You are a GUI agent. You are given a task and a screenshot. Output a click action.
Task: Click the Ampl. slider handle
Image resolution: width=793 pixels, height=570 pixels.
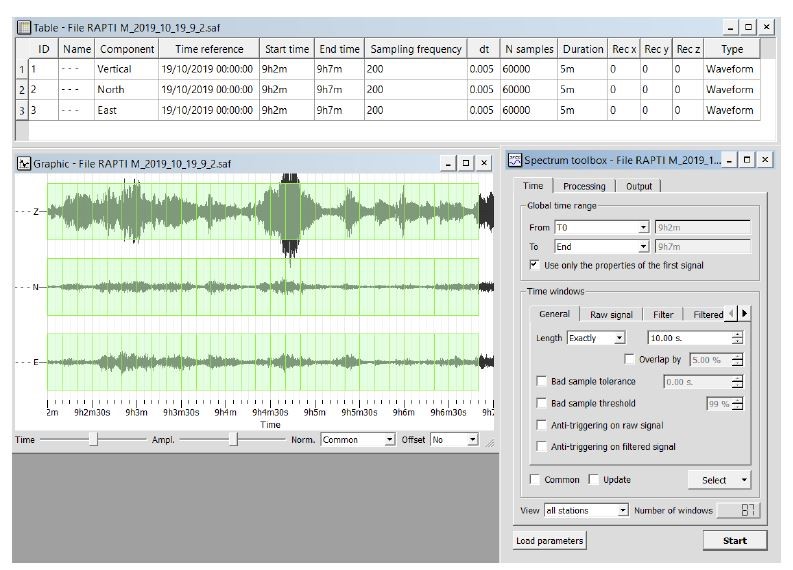(233, 439)
